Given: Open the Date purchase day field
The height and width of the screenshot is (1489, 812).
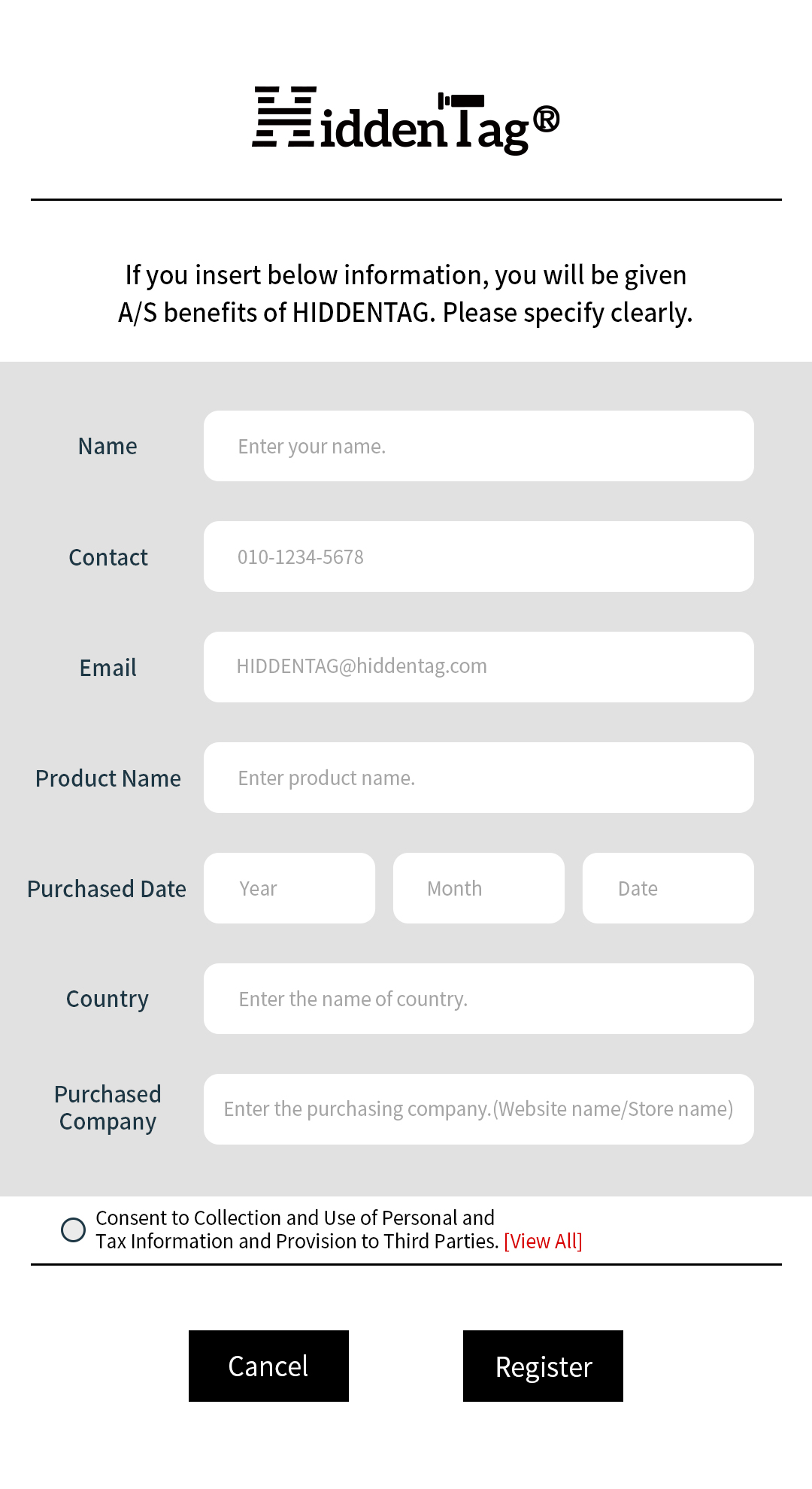Looking at the screenshot, I should tap(668, 888).
